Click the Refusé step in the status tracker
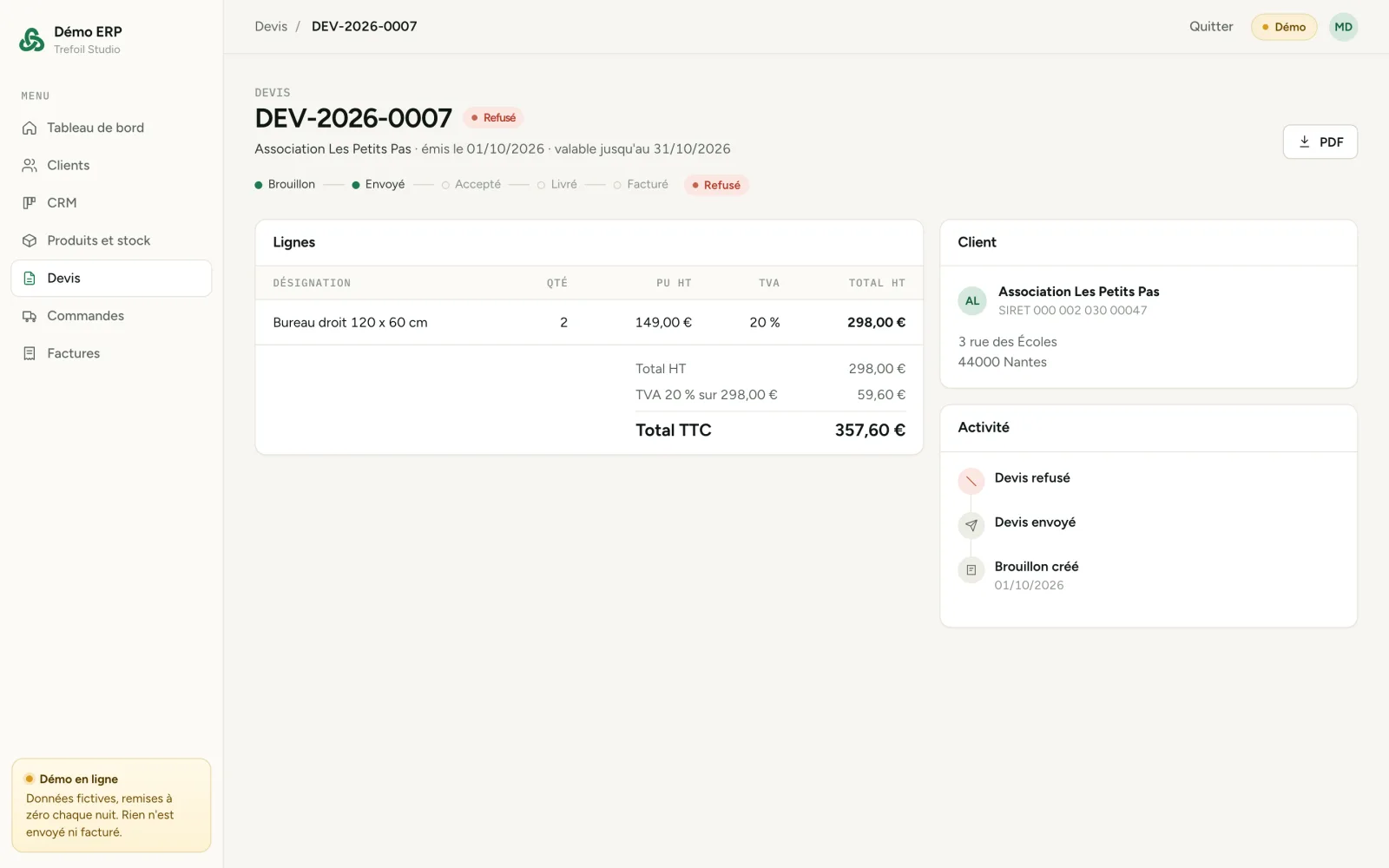Image resolution: width=1389 pixels, height=868 pixels. 716,185
